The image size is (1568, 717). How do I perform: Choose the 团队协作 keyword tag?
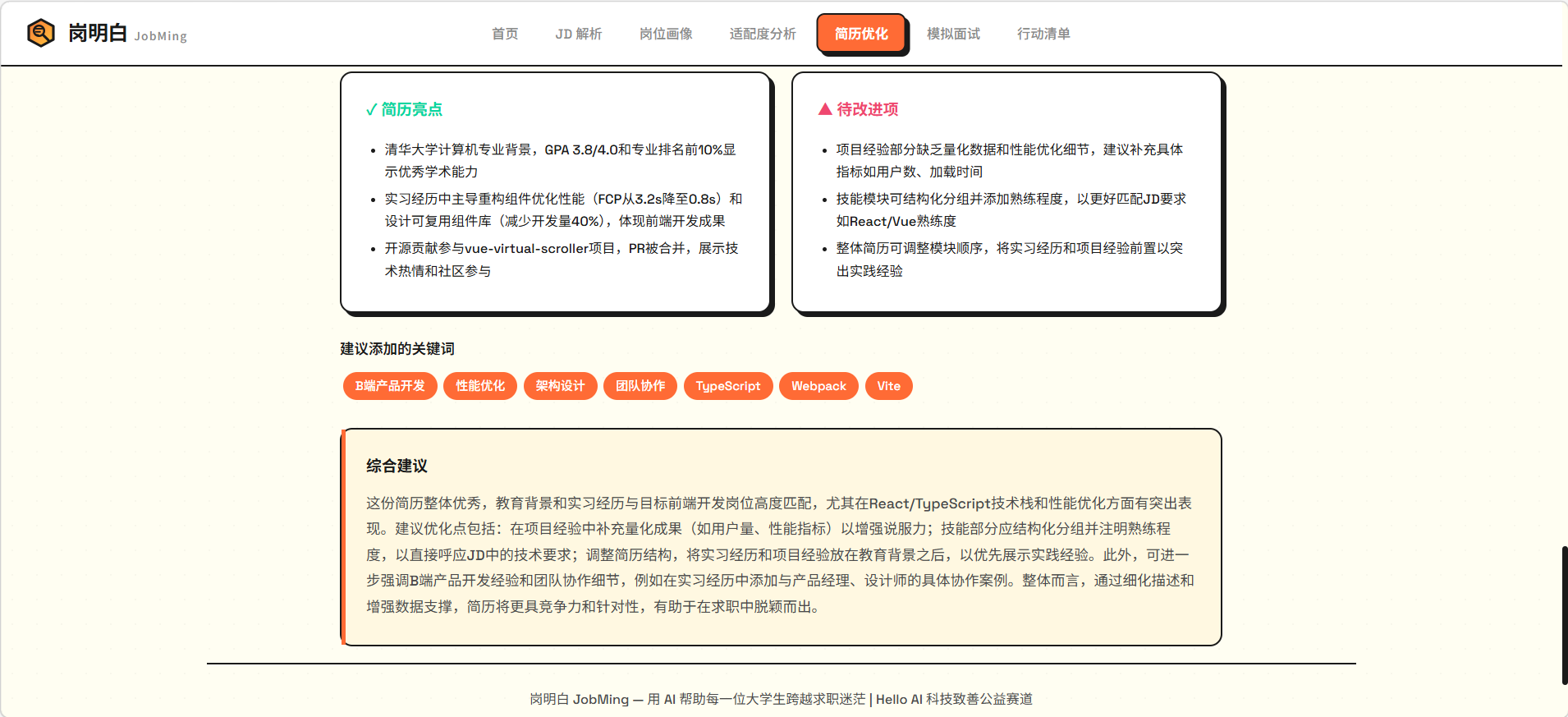[640, 386]
